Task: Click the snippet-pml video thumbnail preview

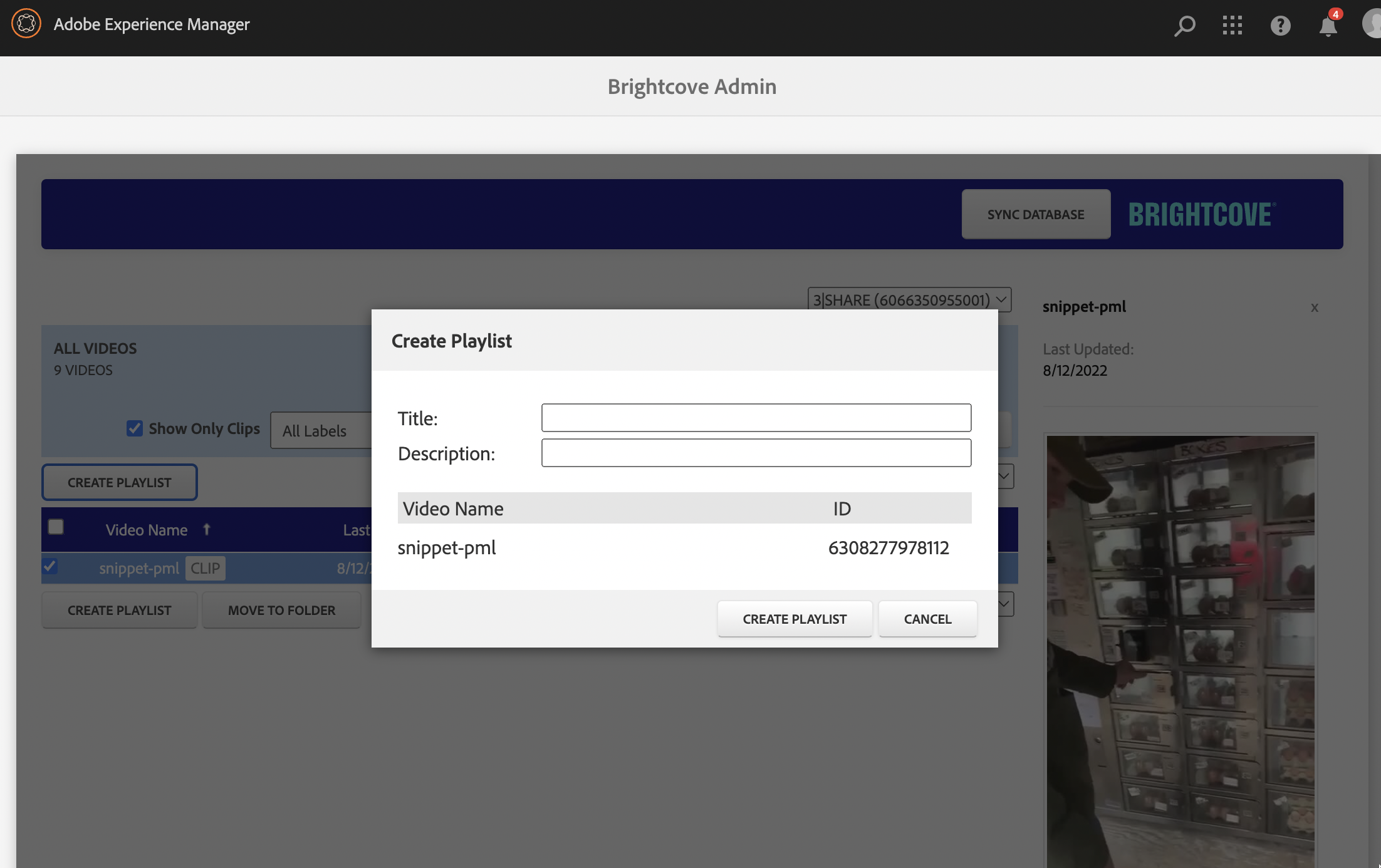Action: pyautogui.click(x=1180, y=651)
